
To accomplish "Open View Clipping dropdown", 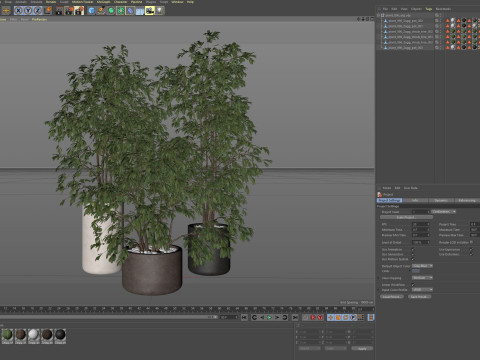I will (422, 278).
